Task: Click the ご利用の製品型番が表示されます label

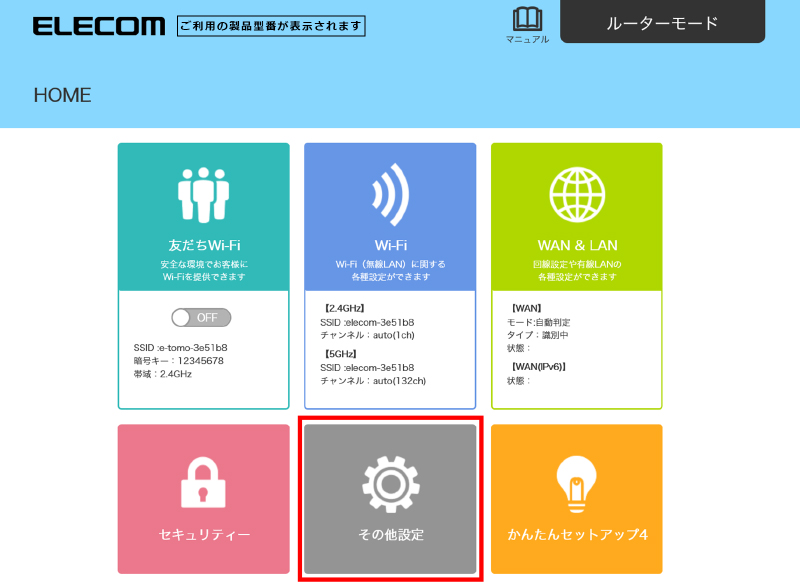Action: 271,26
